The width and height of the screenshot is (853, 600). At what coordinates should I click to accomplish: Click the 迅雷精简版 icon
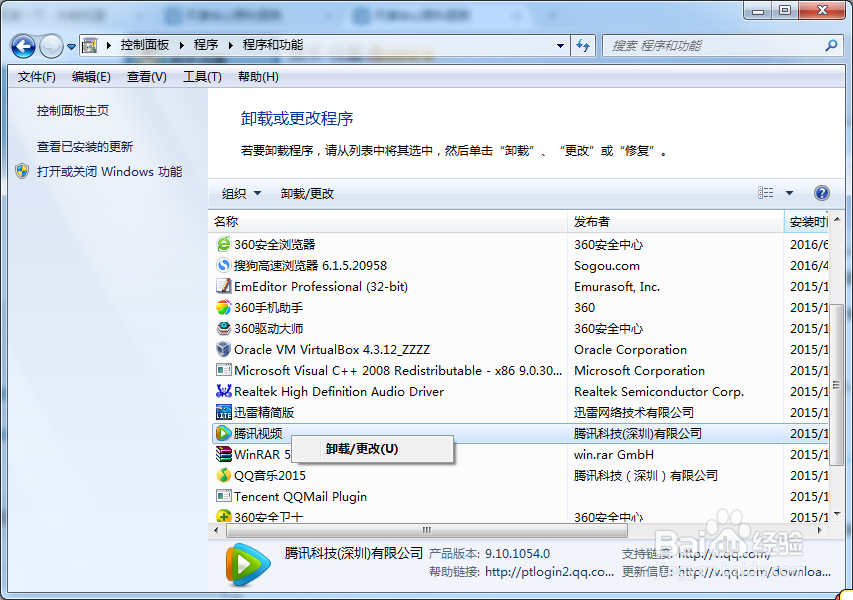[x=224, y=412]
